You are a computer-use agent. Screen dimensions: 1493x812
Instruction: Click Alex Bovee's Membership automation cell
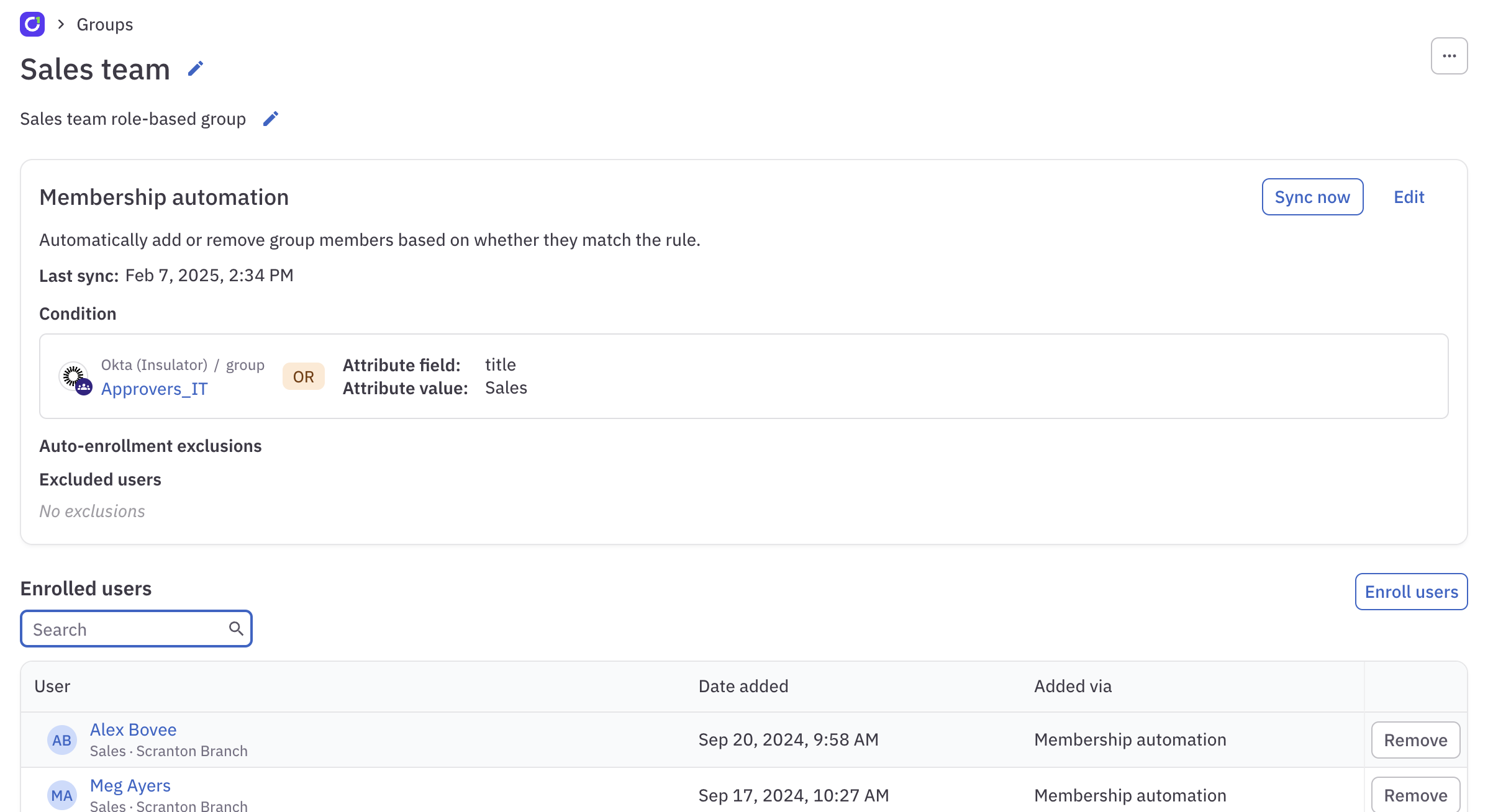tap(1130, 739)
